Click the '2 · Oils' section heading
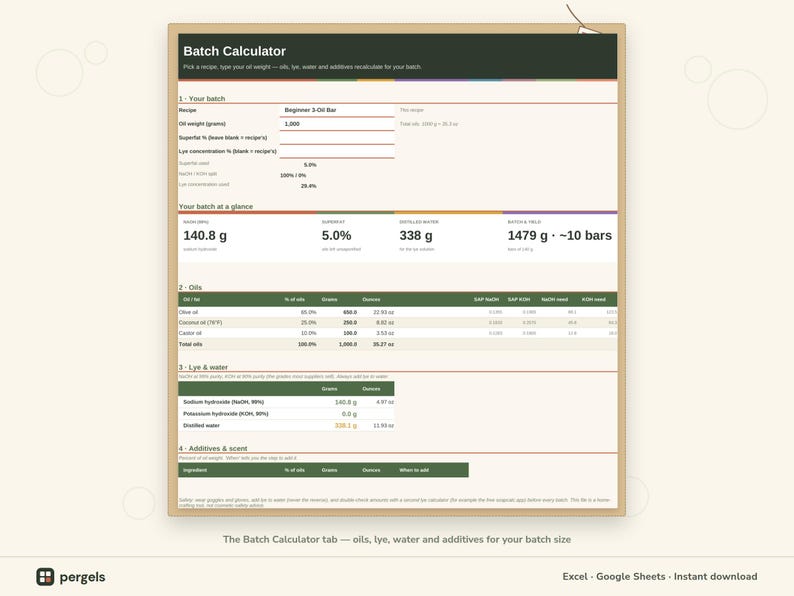 click(190, 287)
